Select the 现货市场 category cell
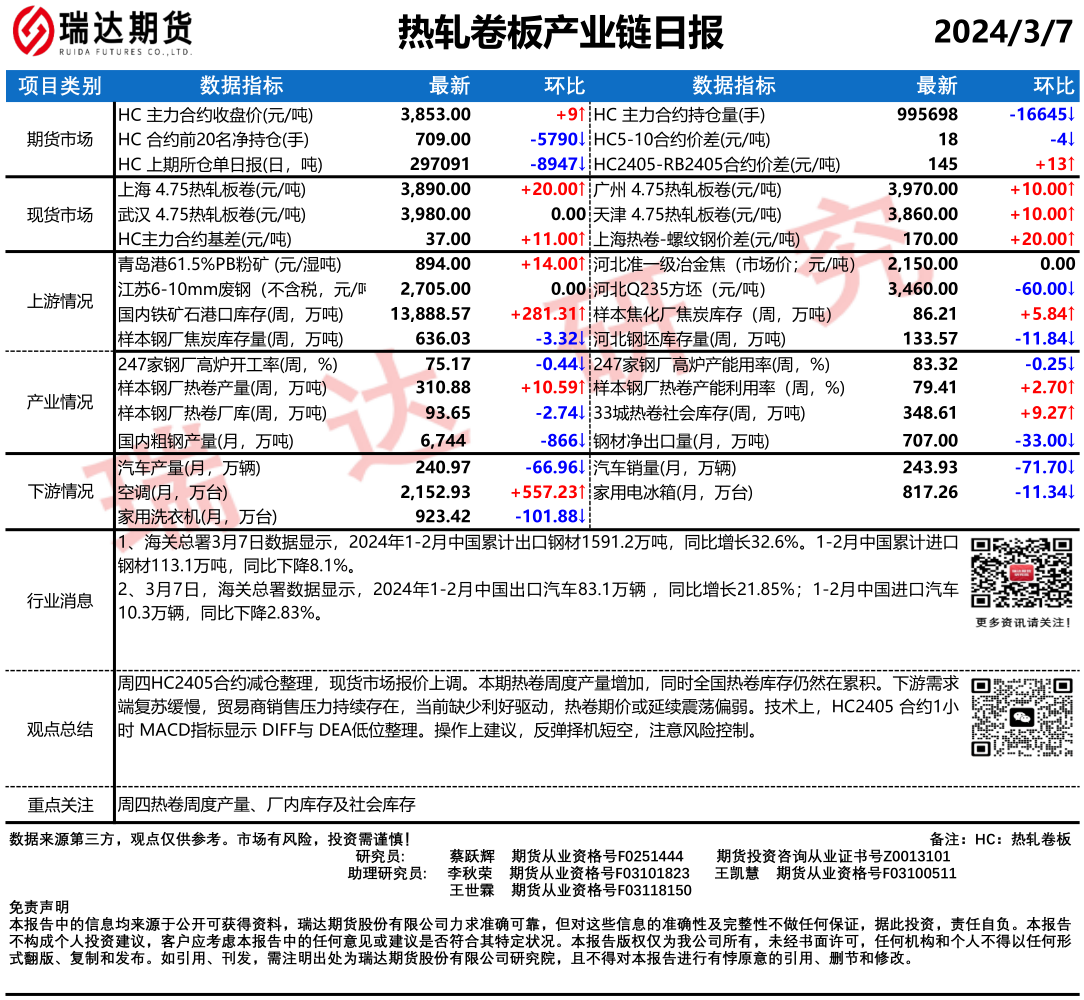The height and width of the screenshot is (1000, 1084). [60, 214]
